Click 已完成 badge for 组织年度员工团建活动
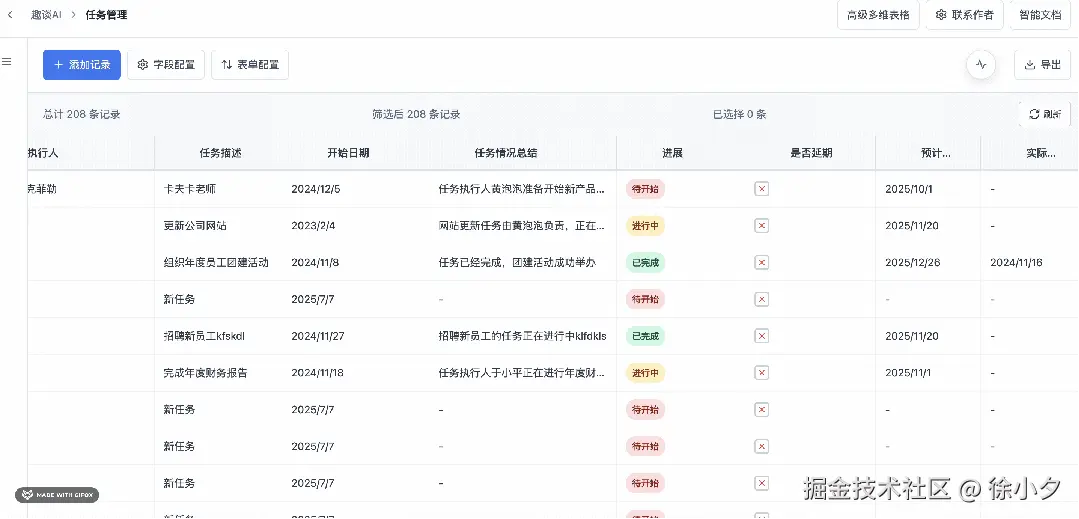Image resolution: width=1079 pixels, height=519 pixels. coord(645,262)
